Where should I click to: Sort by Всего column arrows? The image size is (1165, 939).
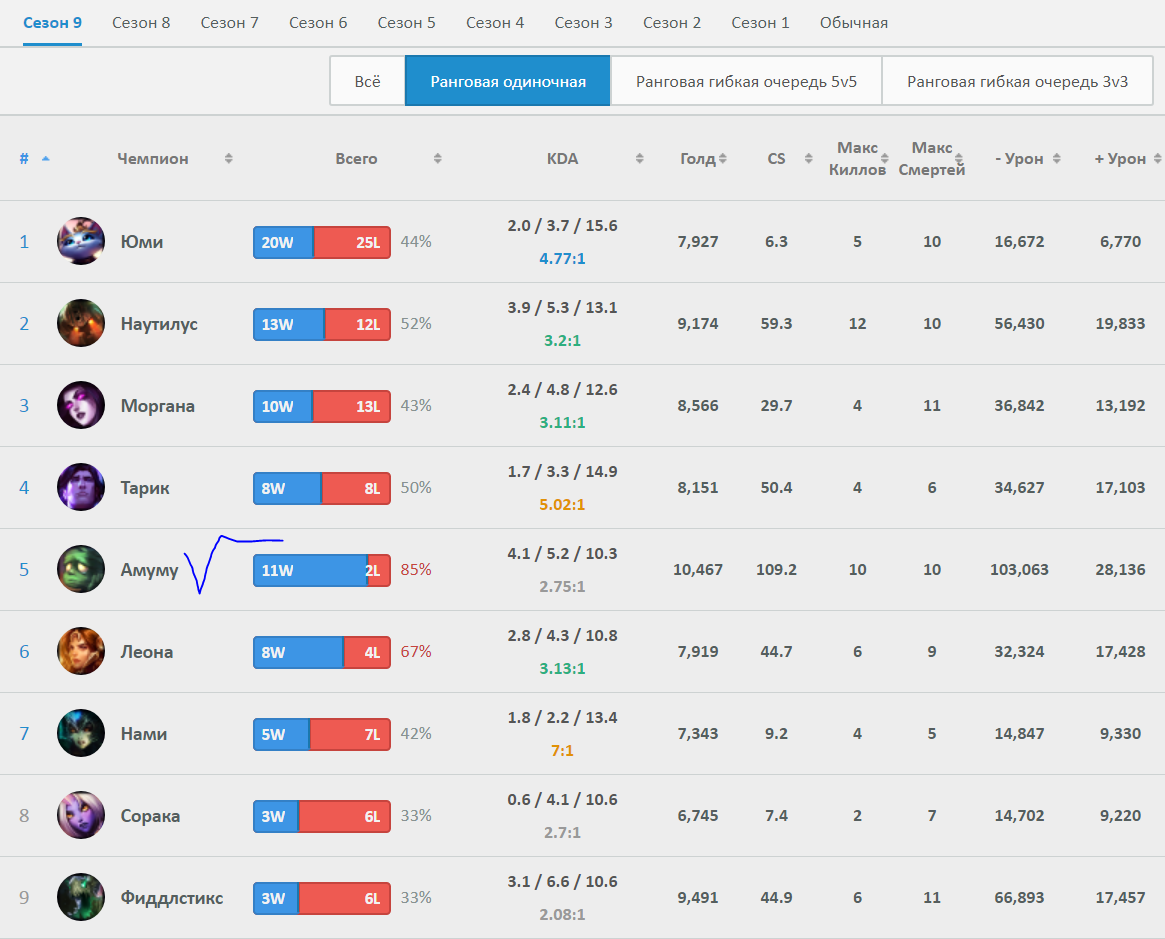pyautogui.click(x=438, y=158)
